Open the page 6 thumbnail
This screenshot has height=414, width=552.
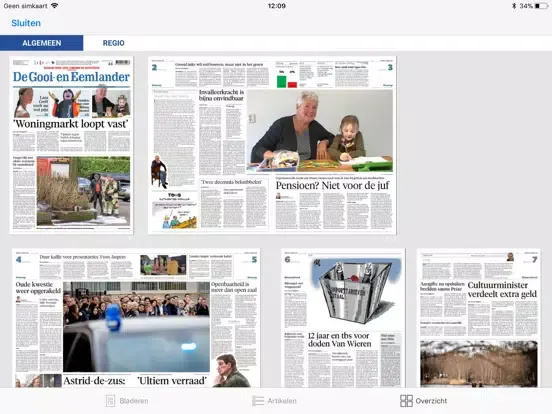343,318
